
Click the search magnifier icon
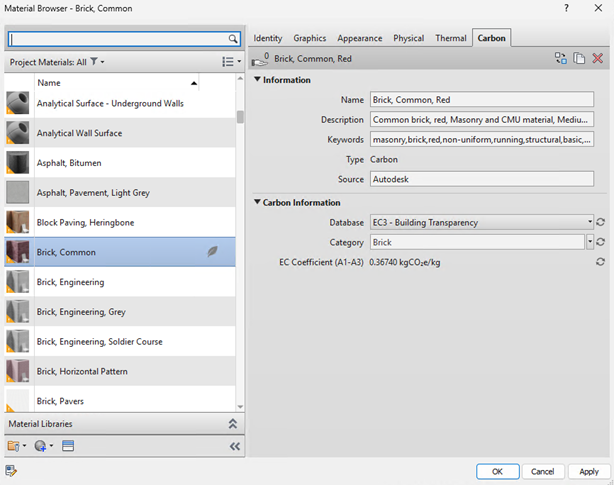click(233, 39)
